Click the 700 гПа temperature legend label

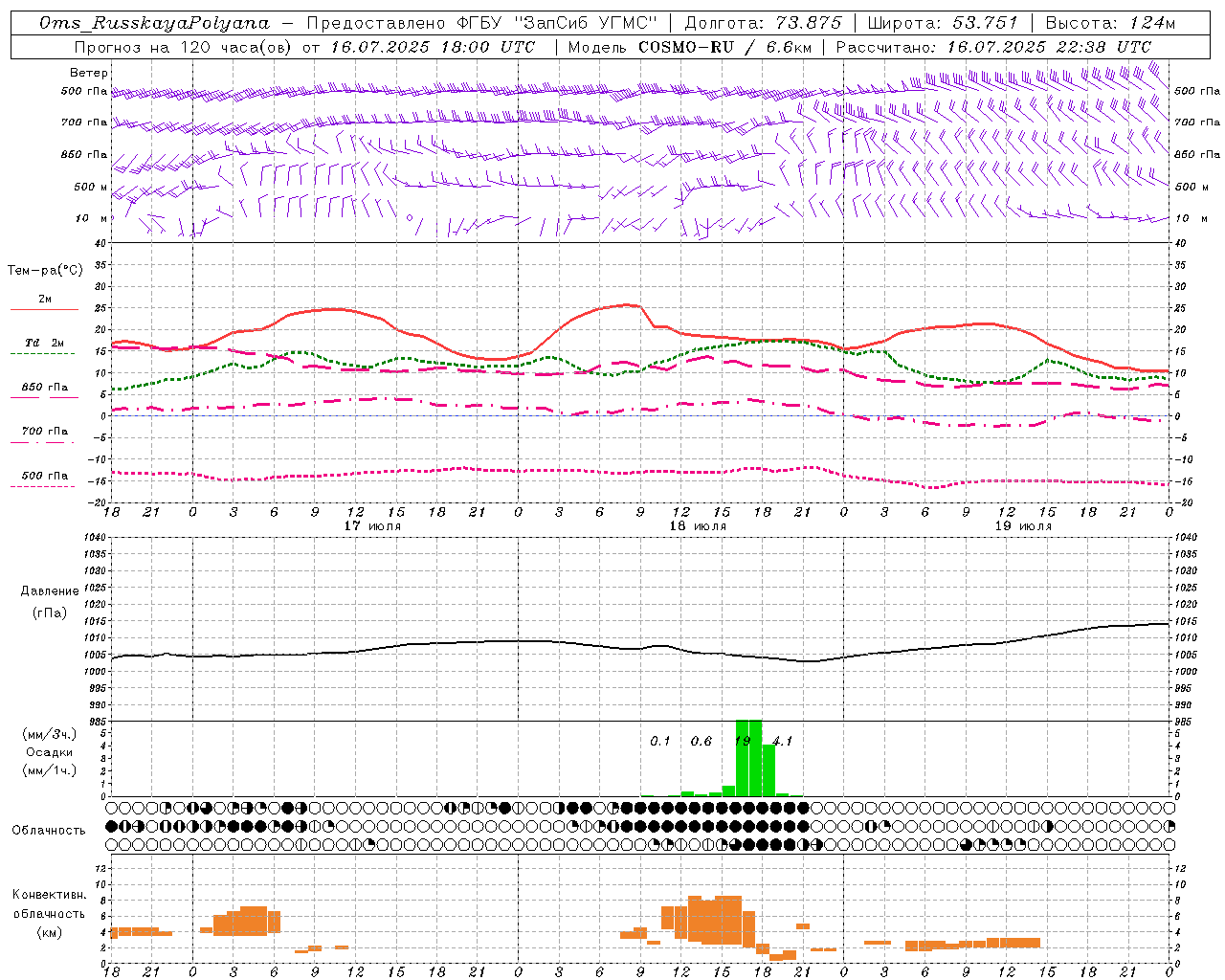(44, 431)
